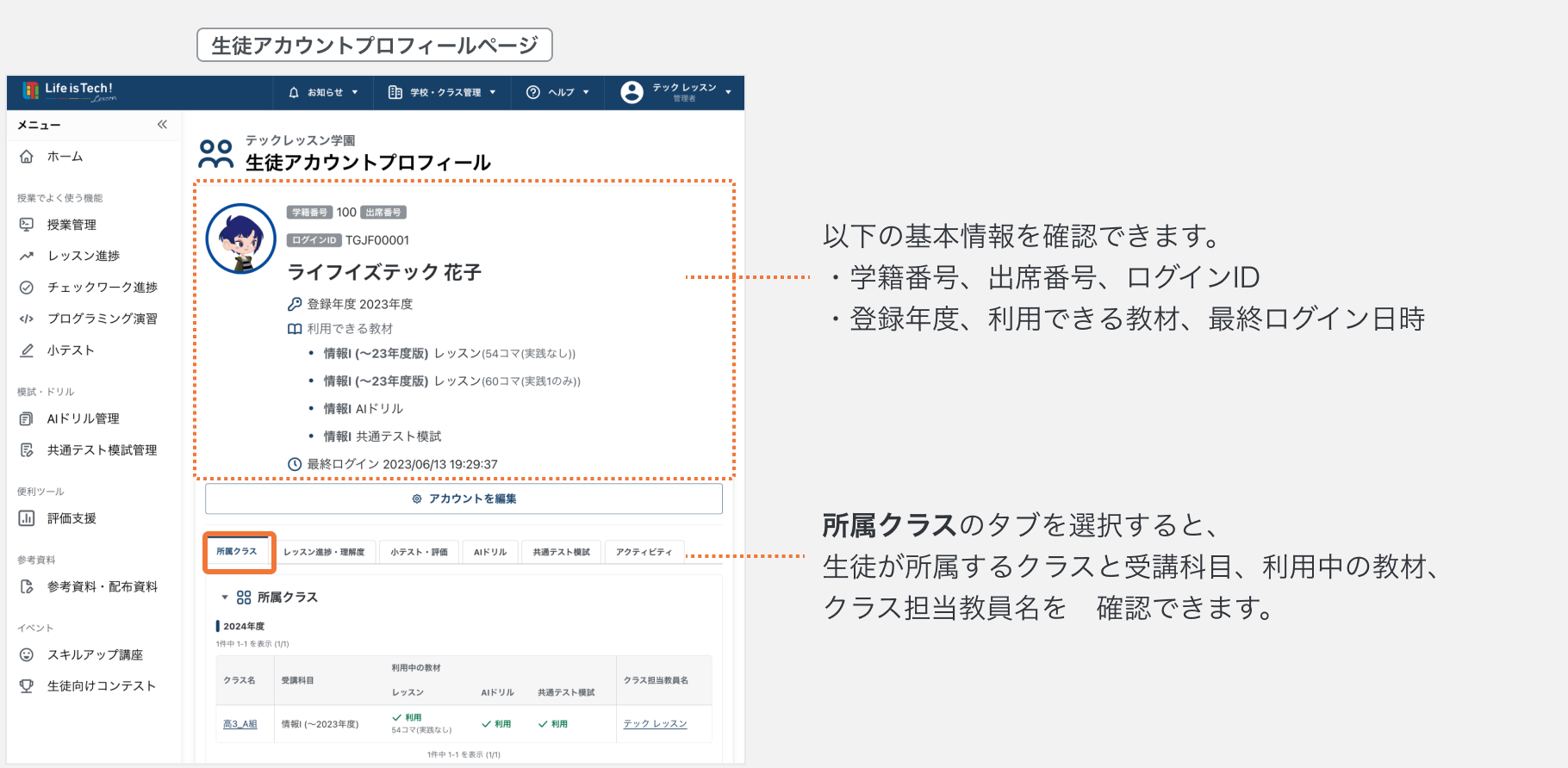Click the AIドリル管理 icon
Image resolution: width=1568 pixels, height=768 pixels.
(x=27, y=418)
